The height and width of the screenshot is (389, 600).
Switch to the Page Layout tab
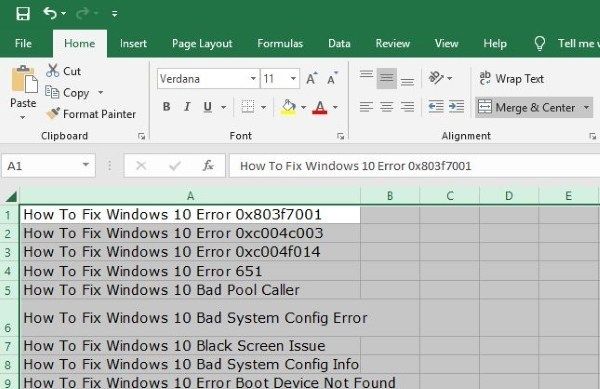tap(202, 44)
